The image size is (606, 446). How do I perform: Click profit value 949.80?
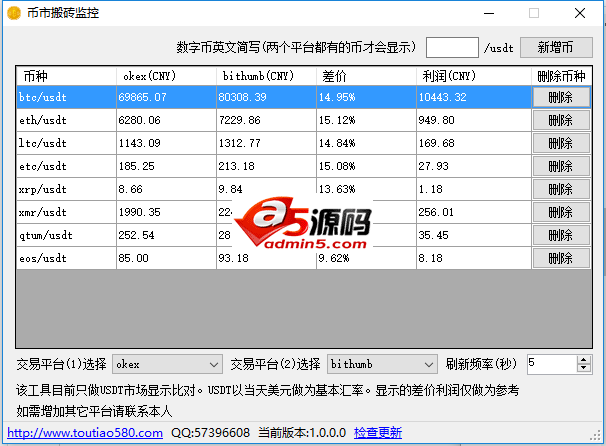coord(474,120)
